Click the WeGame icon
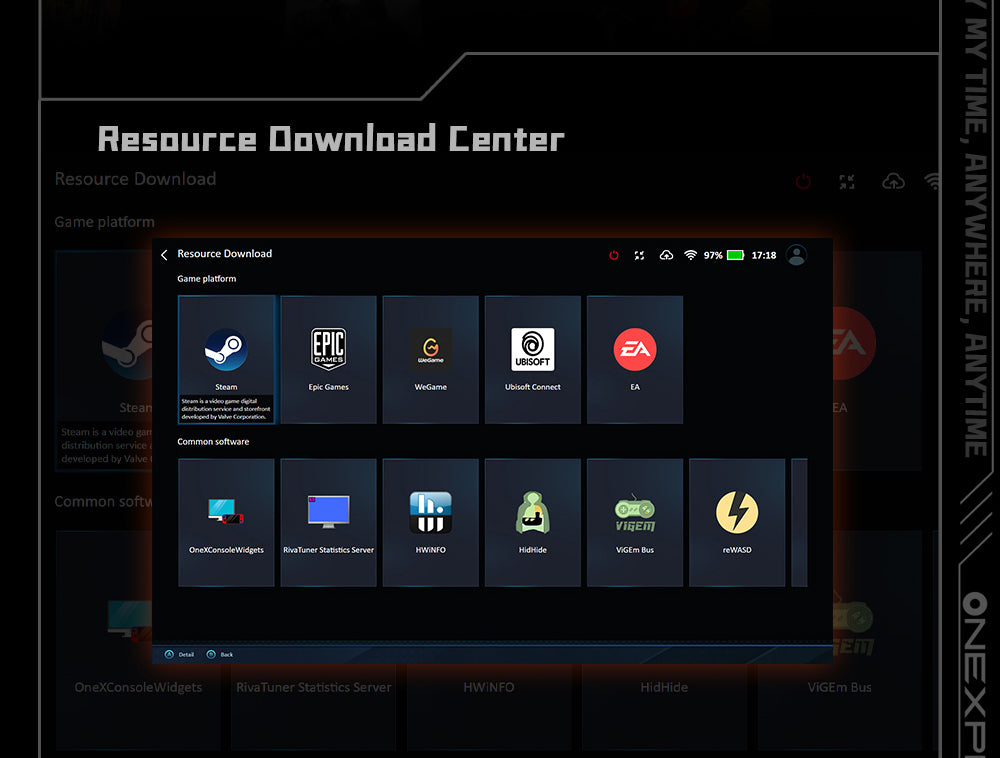The height and width of the screenshot is (758, 1000). click(x=430, y=350)
